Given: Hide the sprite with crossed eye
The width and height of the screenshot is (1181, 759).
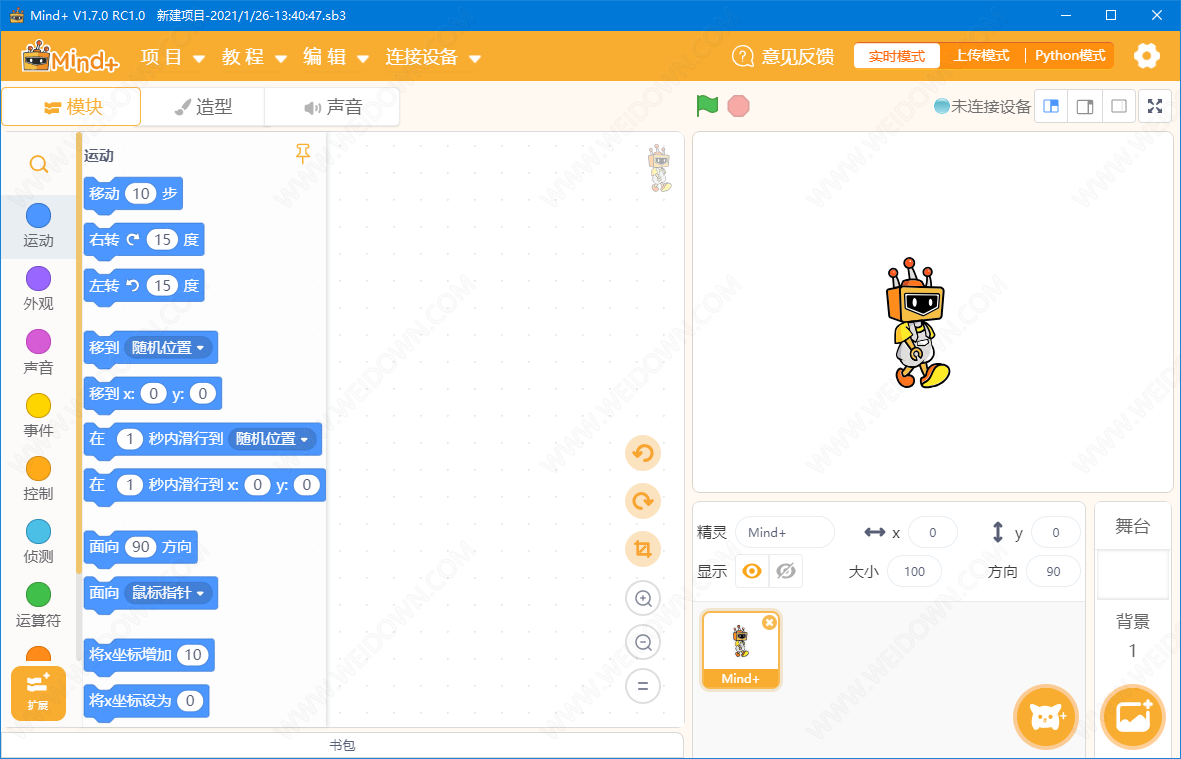Looking at the screenshot, I should click(786, 572).
